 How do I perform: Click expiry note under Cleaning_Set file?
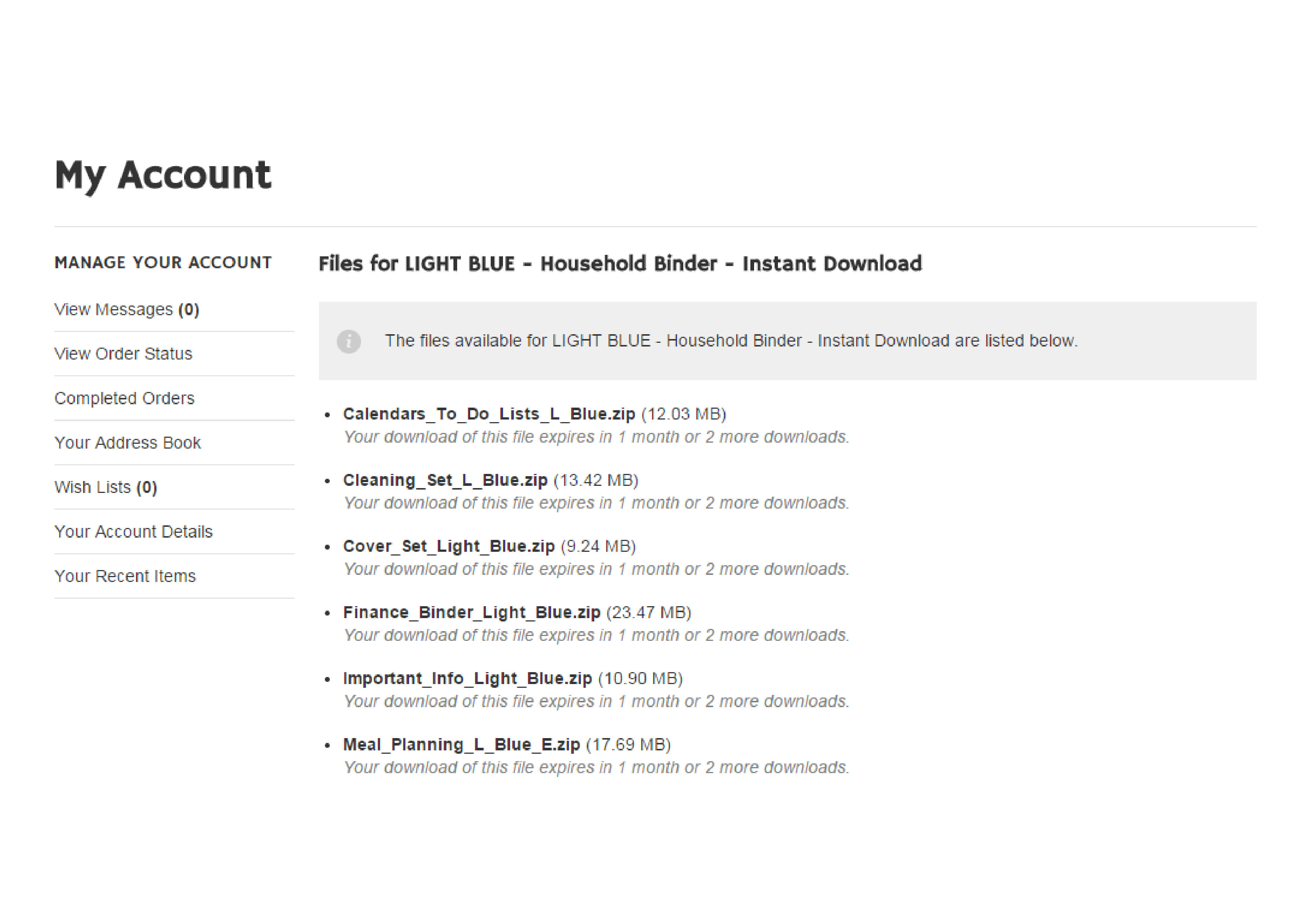(596, 503)
